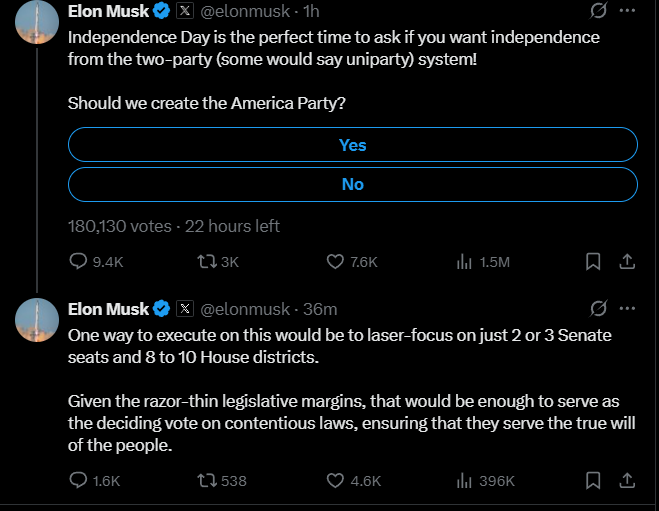Screen dimensions: 659x511
Task: Vote No in the America Party poll
Action: click(353, 184)
